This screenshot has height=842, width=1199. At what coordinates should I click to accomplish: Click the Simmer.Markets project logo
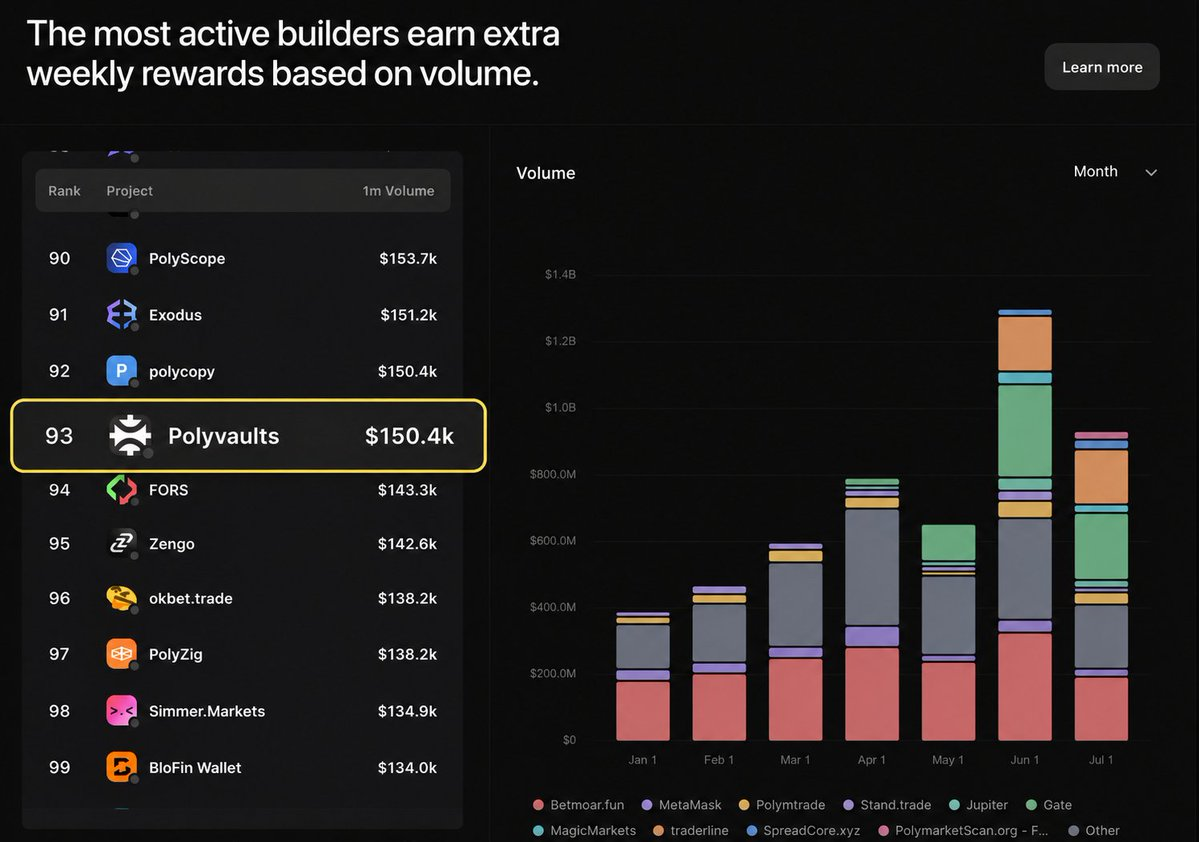pyautogui.click(x=122, y=710)
